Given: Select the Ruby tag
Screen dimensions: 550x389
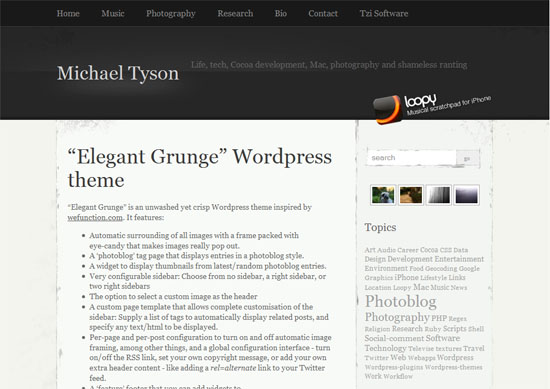Looking at the screenshot, I should click(433, 329).
